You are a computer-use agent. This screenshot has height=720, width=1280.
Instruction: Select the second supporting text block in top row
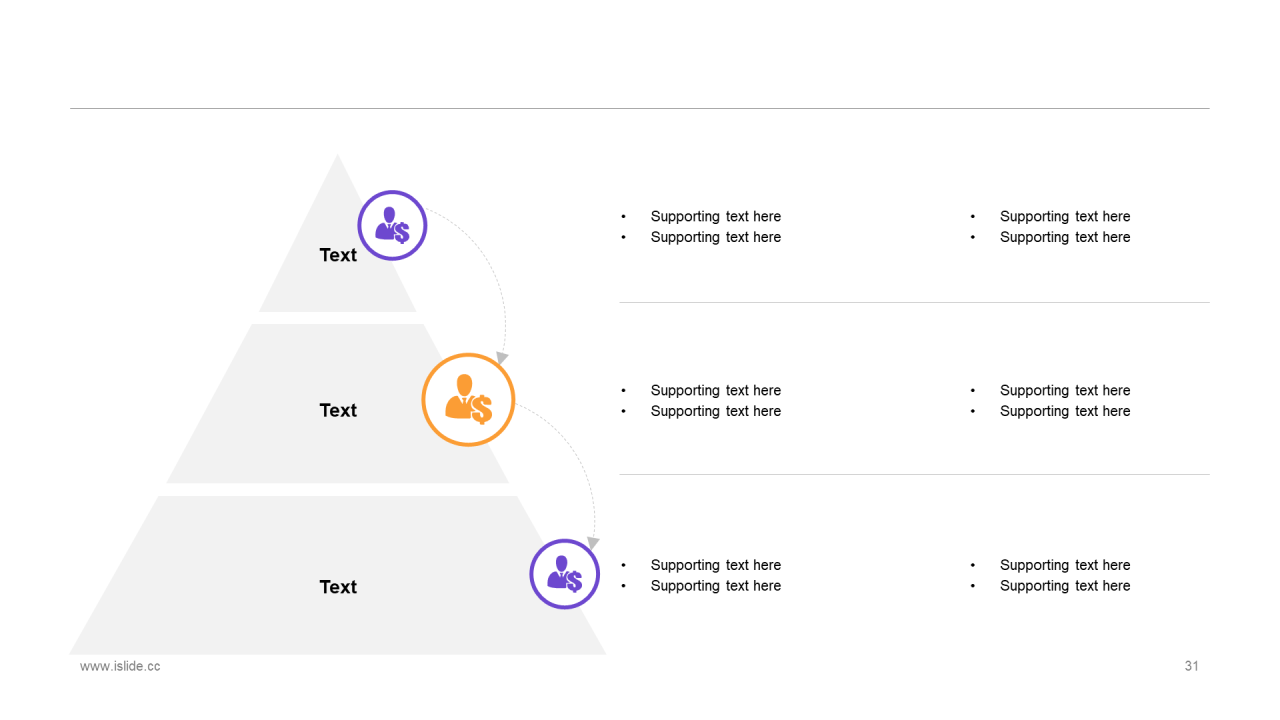[x=1050, y=227]
